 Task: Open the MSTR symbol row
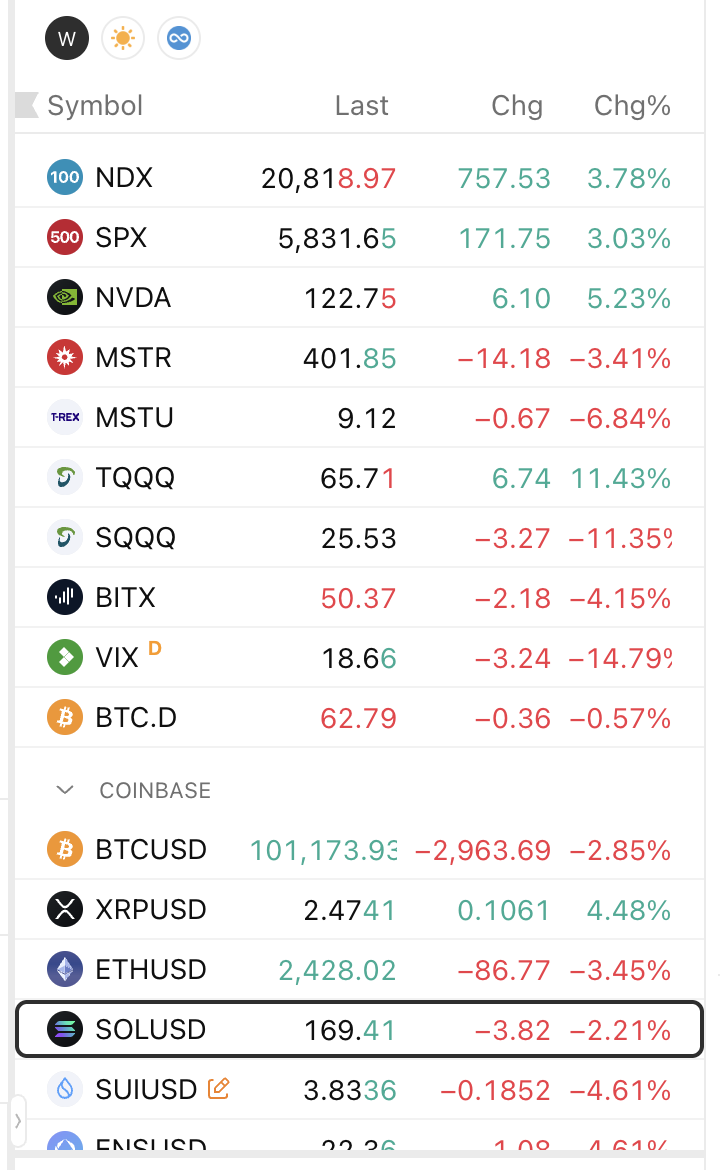pyautogui.click(x=134, y=358)
